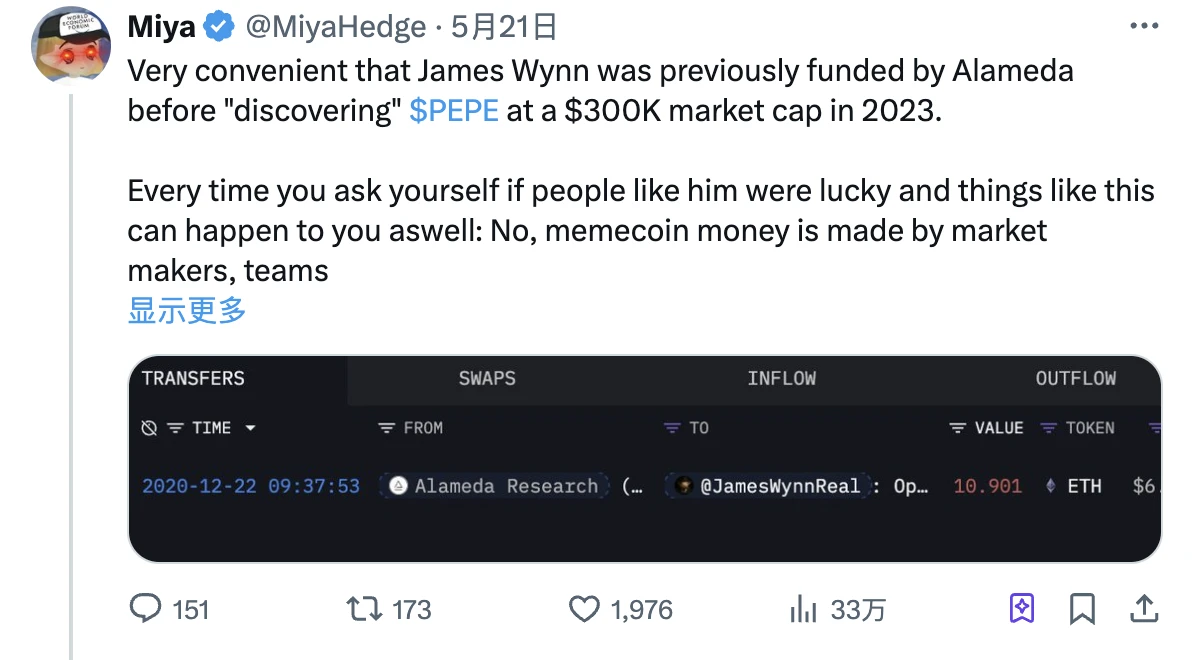The width and height of the screenshot is (1192, 660).
Task: Expand the TIME column sort arrow
Action: [250, 428]
